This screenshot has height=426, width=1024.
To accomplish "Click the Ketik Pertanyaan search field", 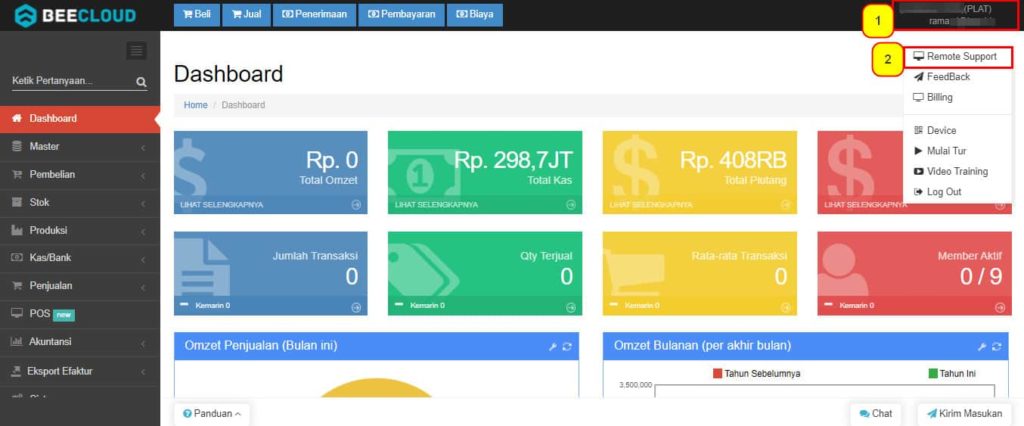I will [x=70, y=81].
